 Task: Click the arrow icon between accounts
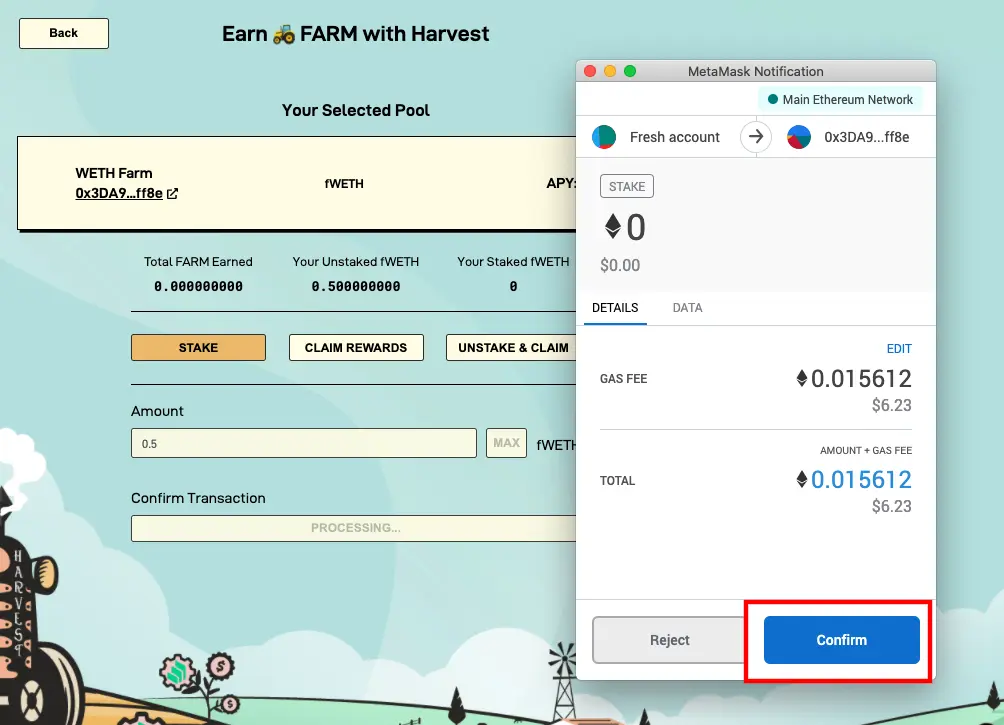tap(756, 136)
